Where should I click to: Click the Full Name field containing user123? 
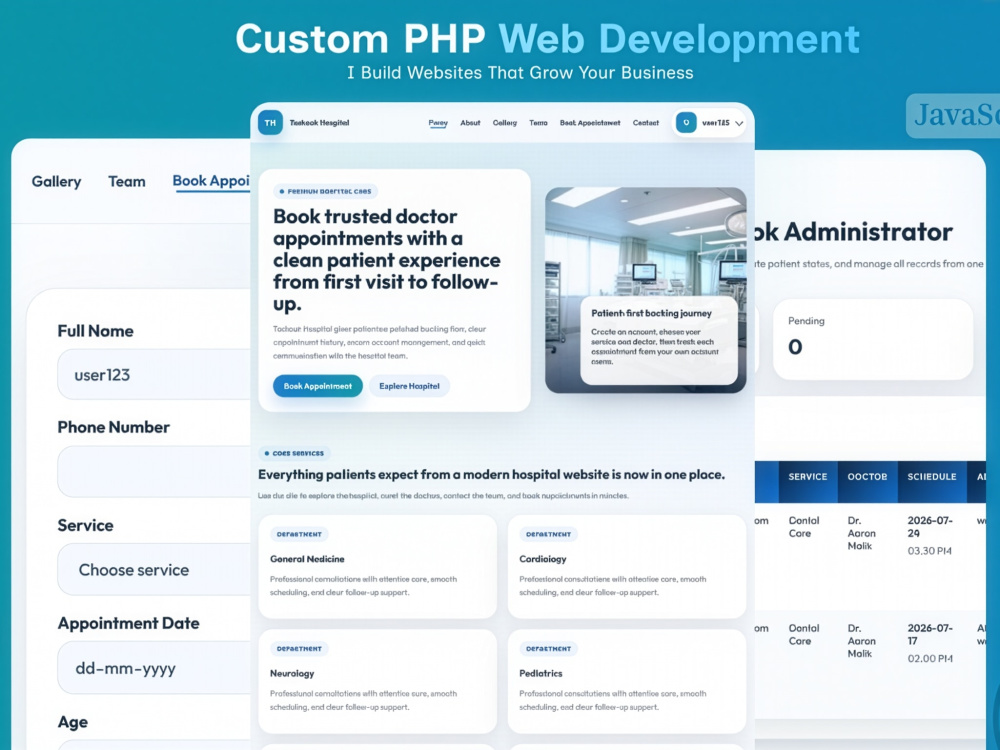[x=154, y=375]
